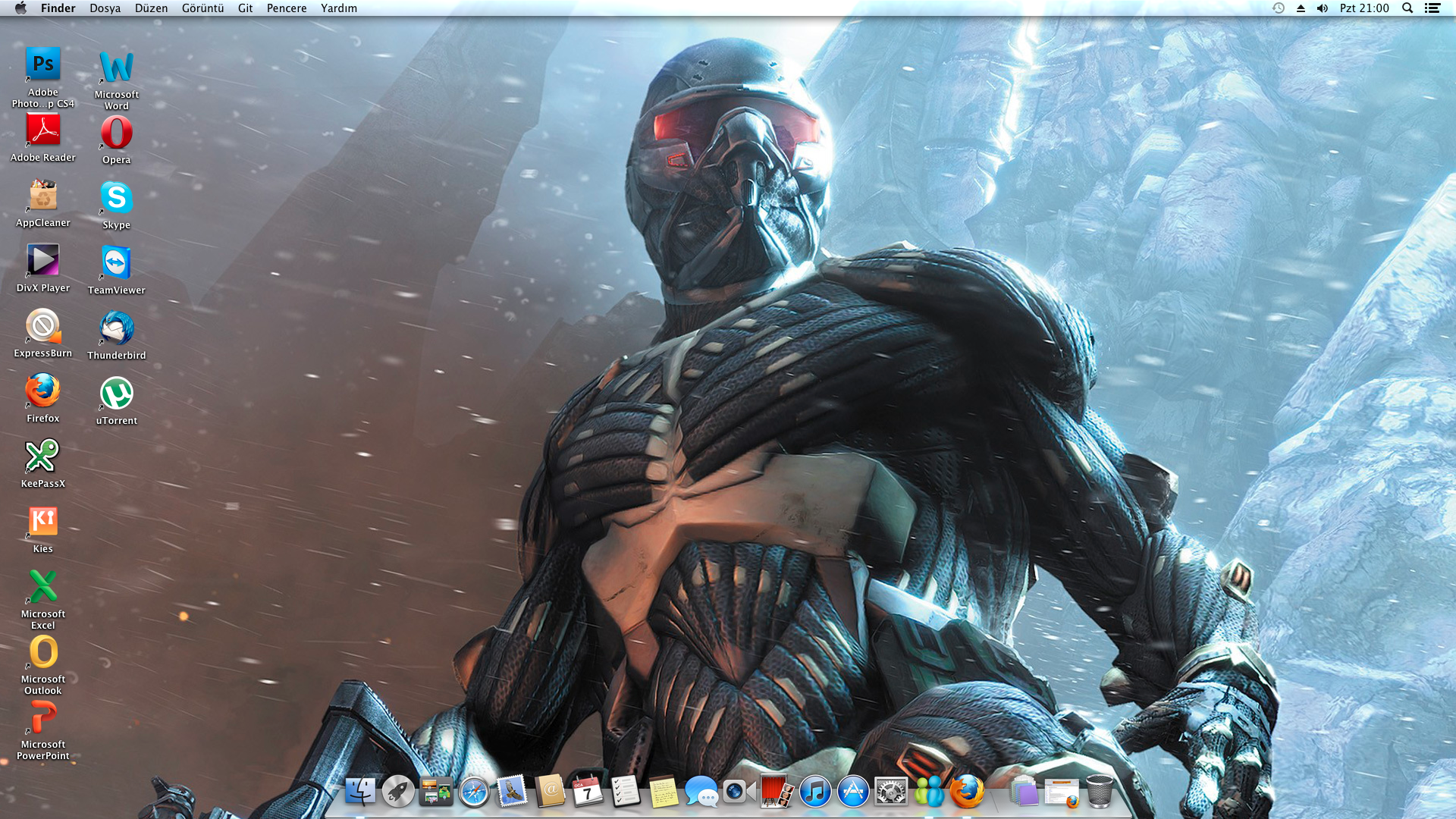
Task: Launch Photo Booth in the Dock
Action: 777,792
